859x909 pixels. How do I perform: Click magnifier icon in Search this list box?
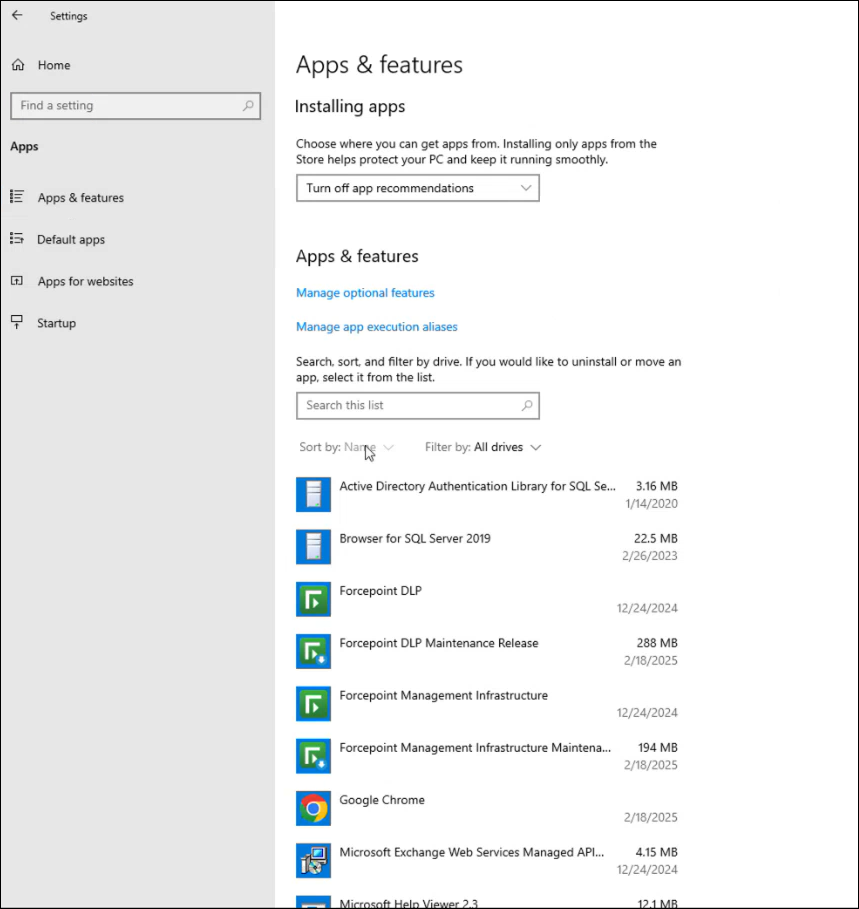[527, 406]
